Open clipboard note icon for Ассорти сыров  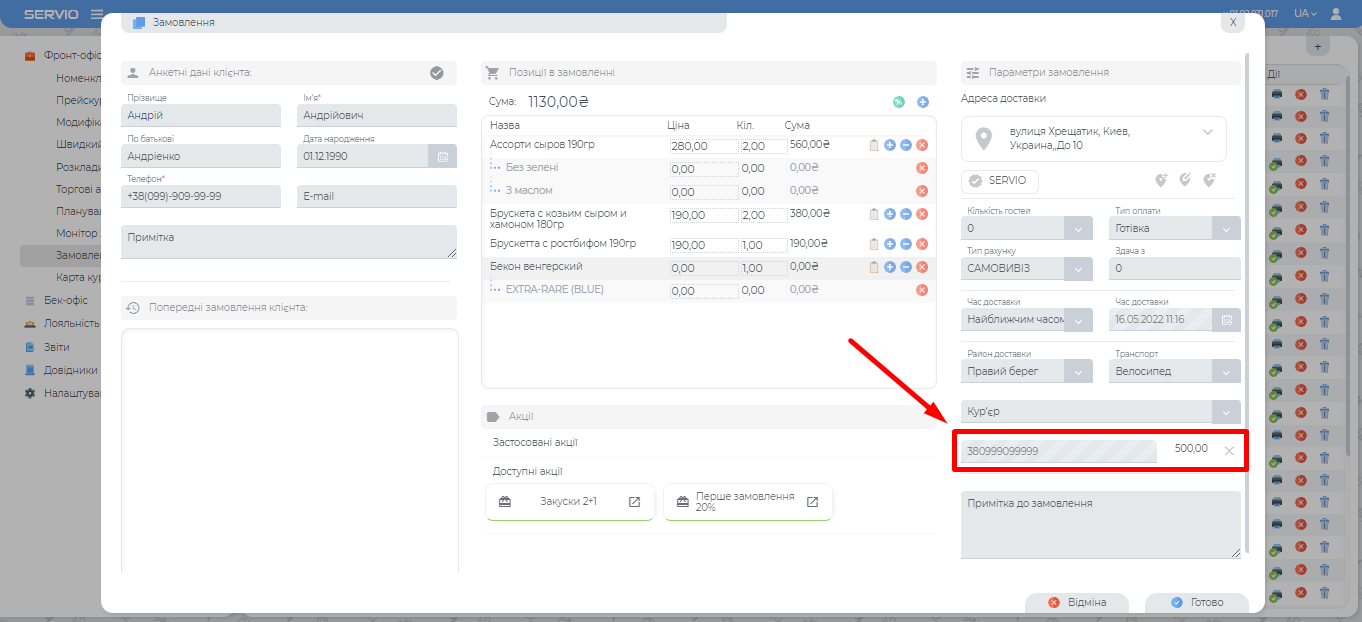(x=874, y=145)
